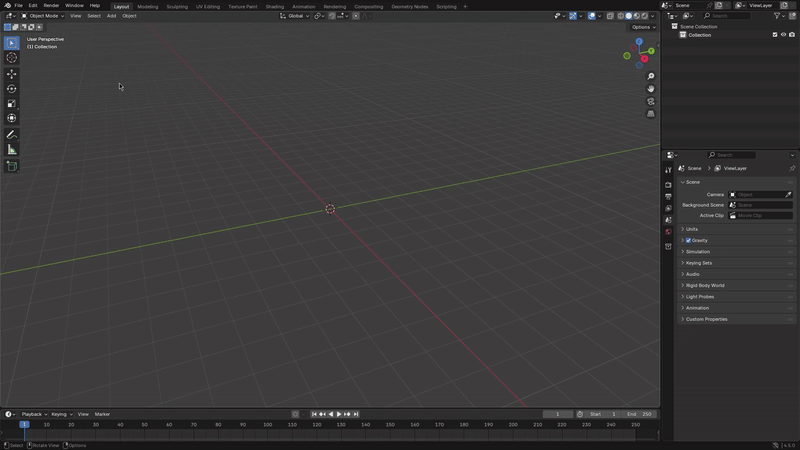Screen dimensions: 800x450
Task: Jump to the timeline start frame
Action: (x=314, y=414)
